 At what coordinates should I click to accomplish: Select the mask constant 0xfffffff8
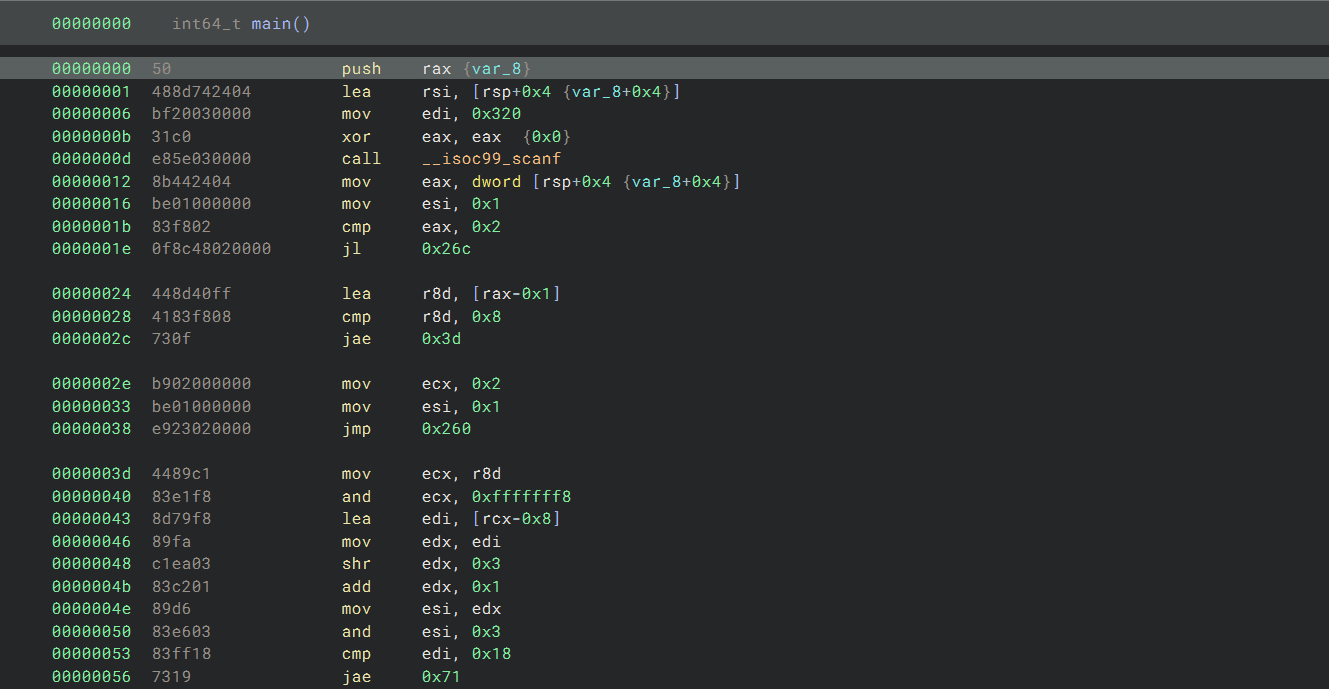click(x=521, y=497)
